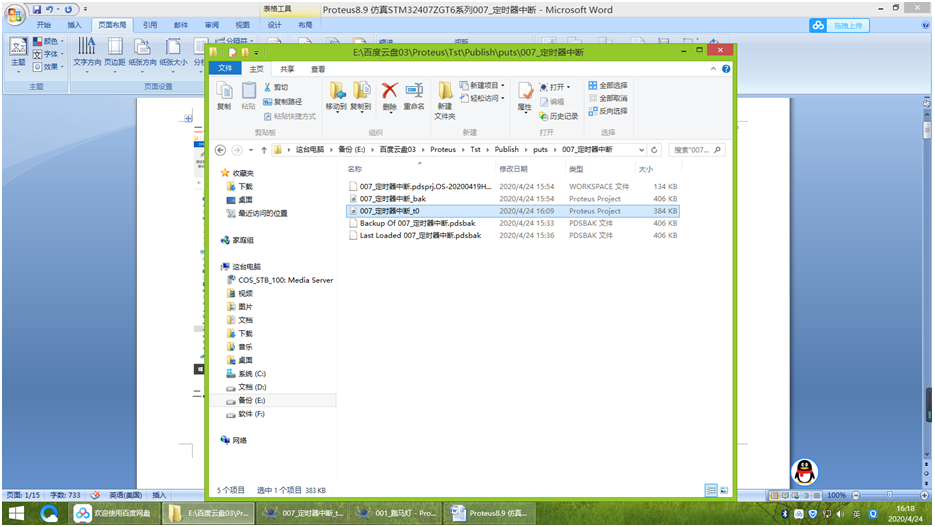This screenshot has width=935, height=527.
Task: Click the QQ penguin icon
Action: pyautogui.click(x=804, y=472)
